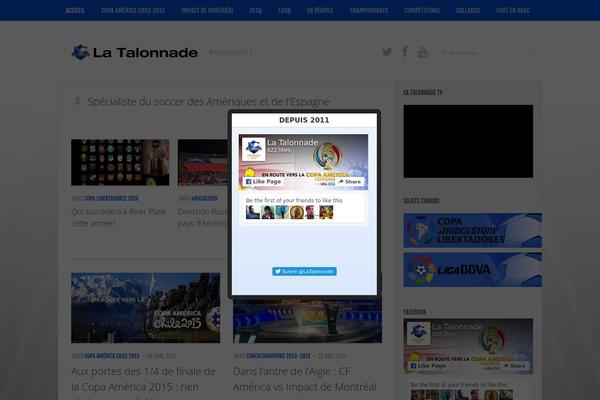The width and height of the screenshot is (600, 400).
Task: Open Copa Libertadores 2016 category link
Action: point(111,198)
